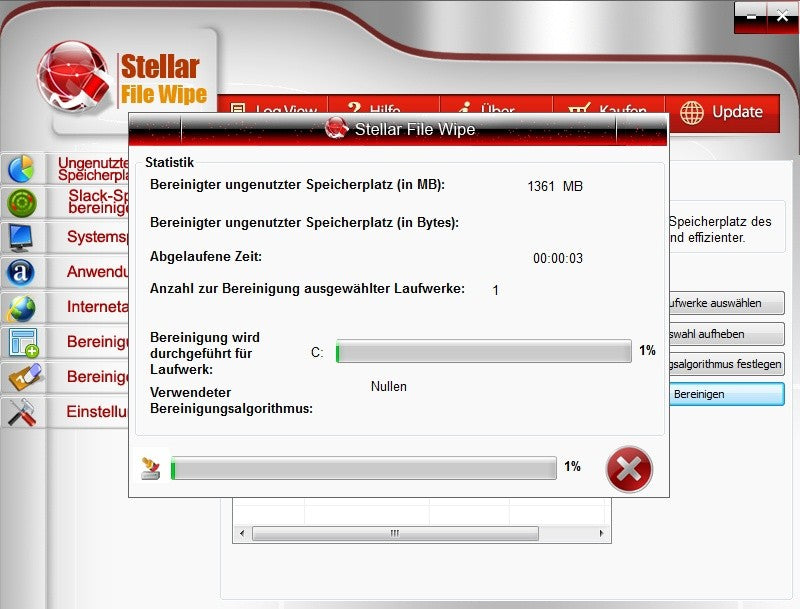Viewport: 800px width, 609px height.
Task: Open the Kaufen toolbar item
Action: [609, 105]
